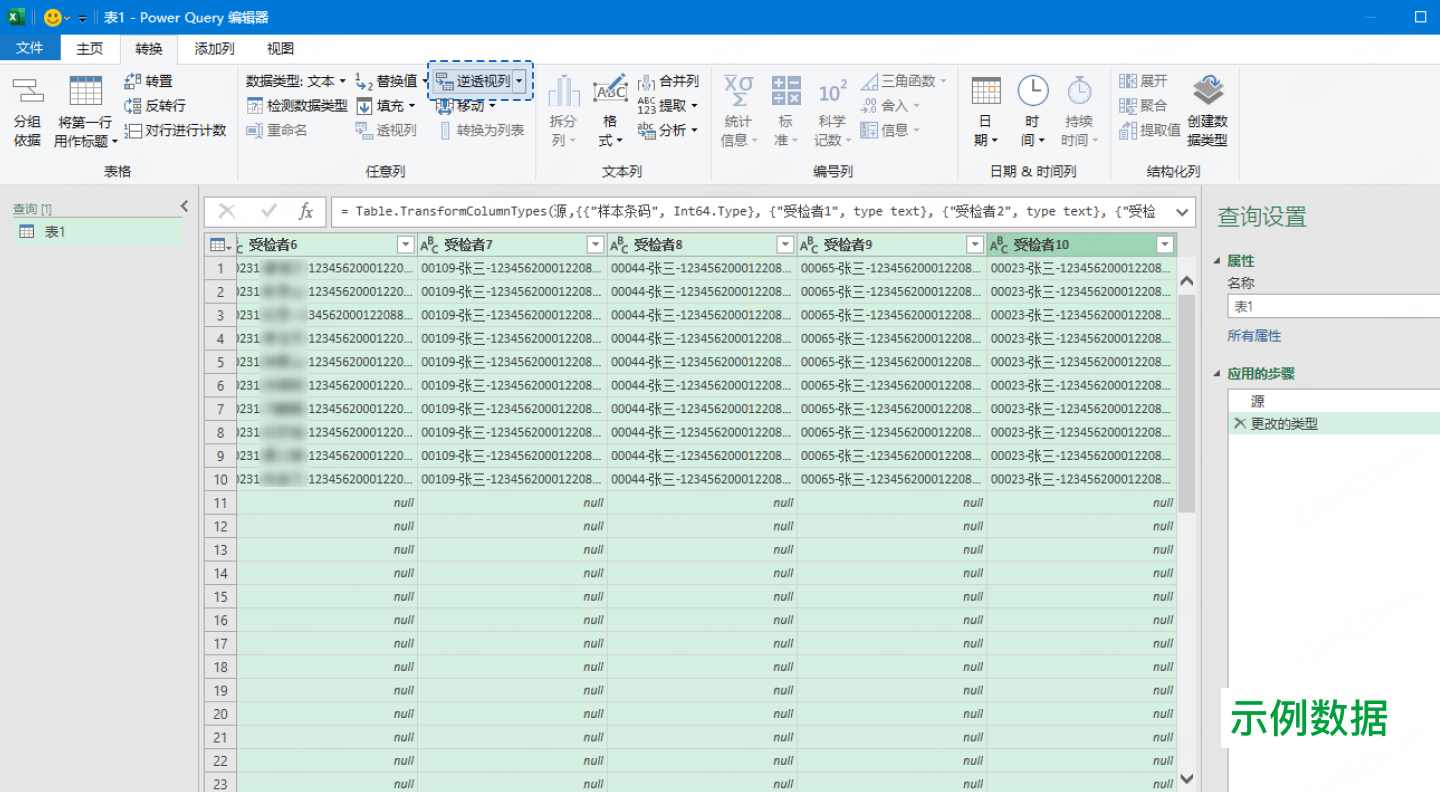Open the 拆分列 (Split Column) tool
The height and width of the screenshot is (792, 1440).
[563, 110]
